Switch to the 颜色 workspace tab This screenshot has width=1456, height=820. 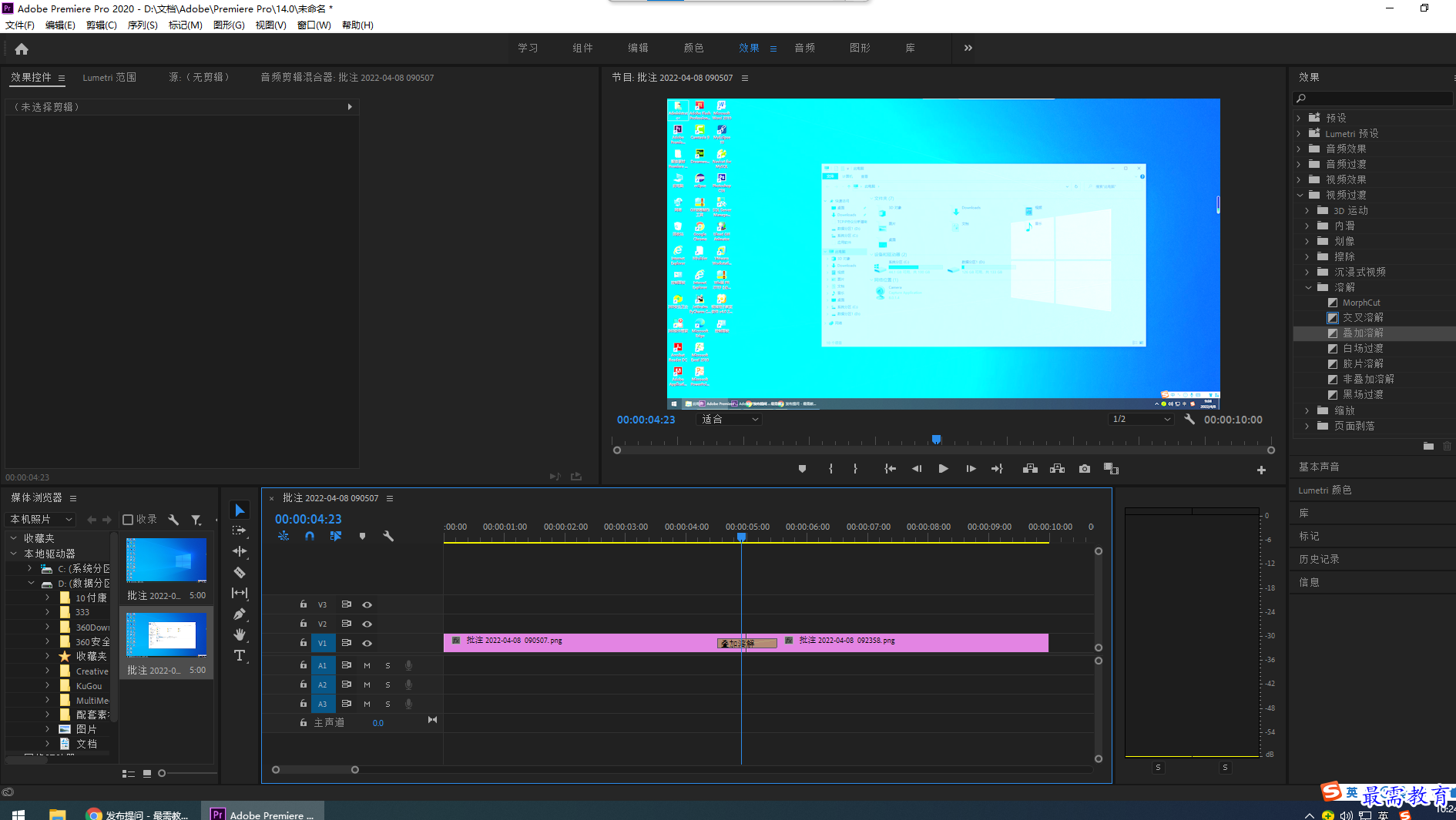click(693, 48)
